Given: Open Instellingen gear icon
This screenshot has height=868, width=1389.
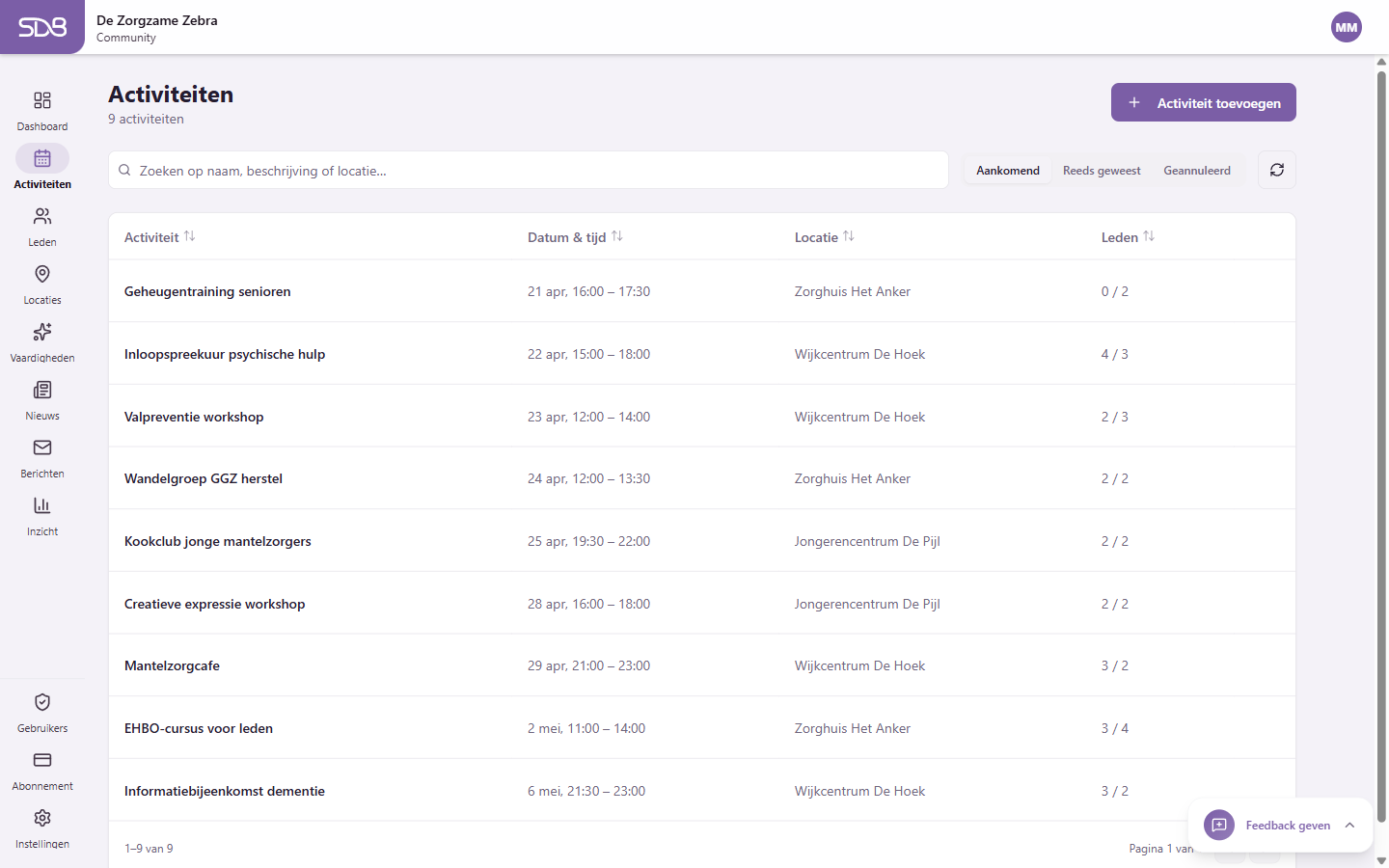Looking at the screenshot, I should [x=42, y=819].
